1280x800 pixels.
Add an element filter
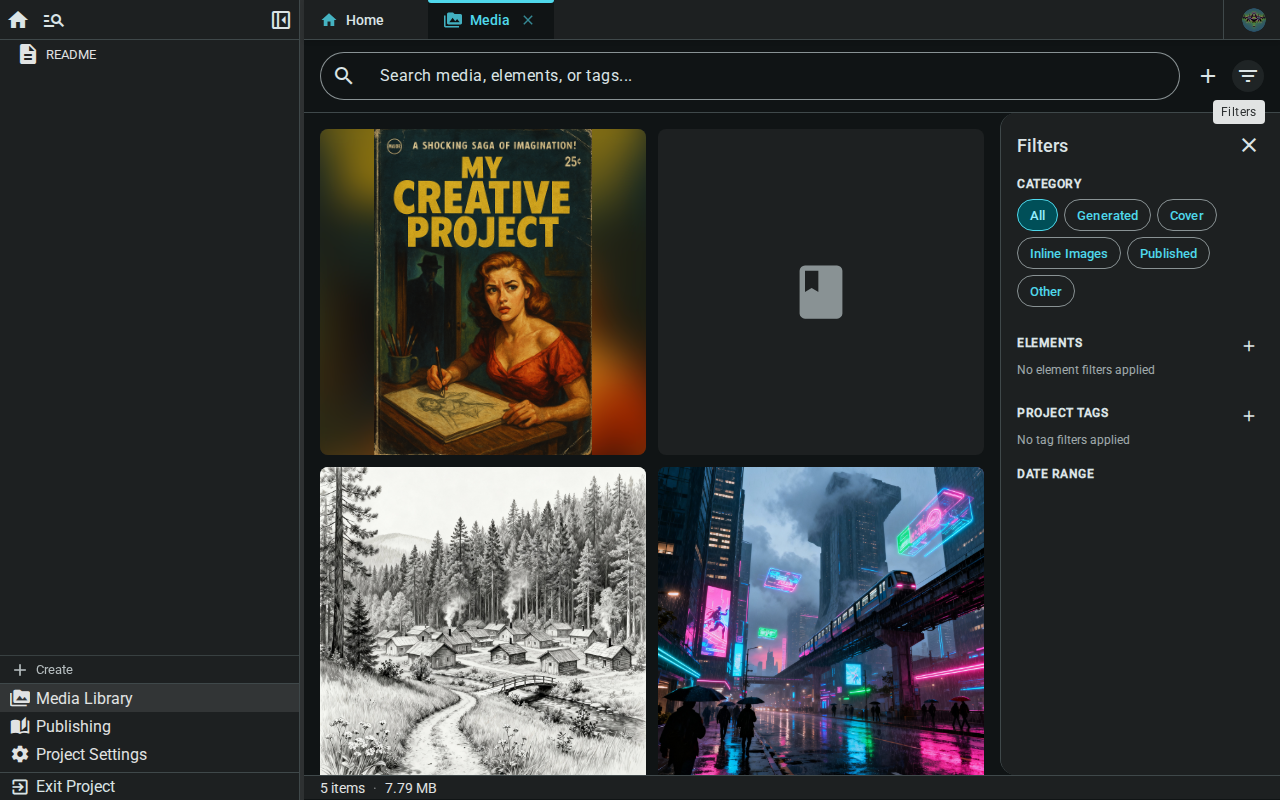[x=1249, y=346]
